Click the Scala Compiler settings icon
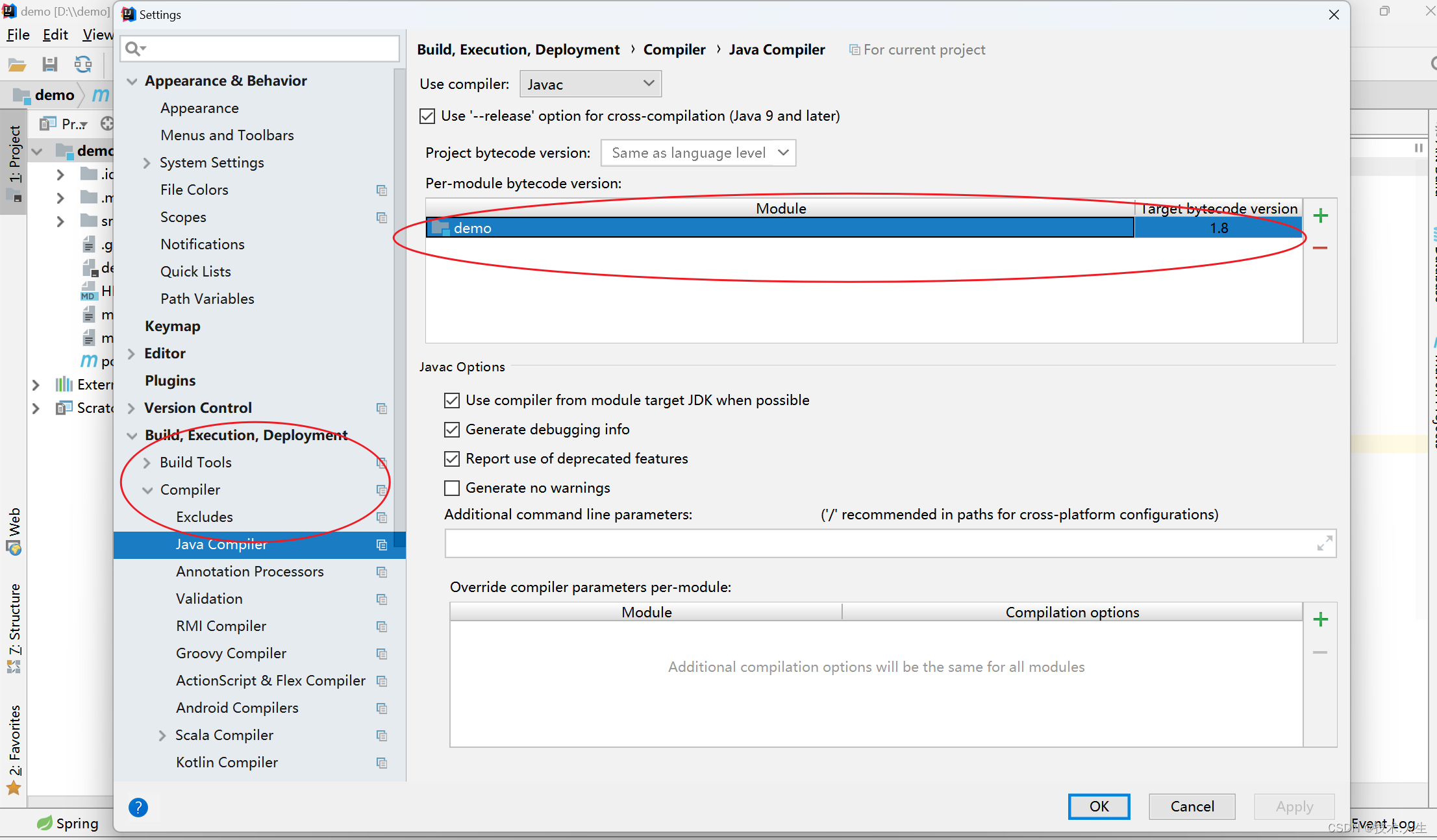The width and height of the screenshot is (1437, 840). (382, 735)
